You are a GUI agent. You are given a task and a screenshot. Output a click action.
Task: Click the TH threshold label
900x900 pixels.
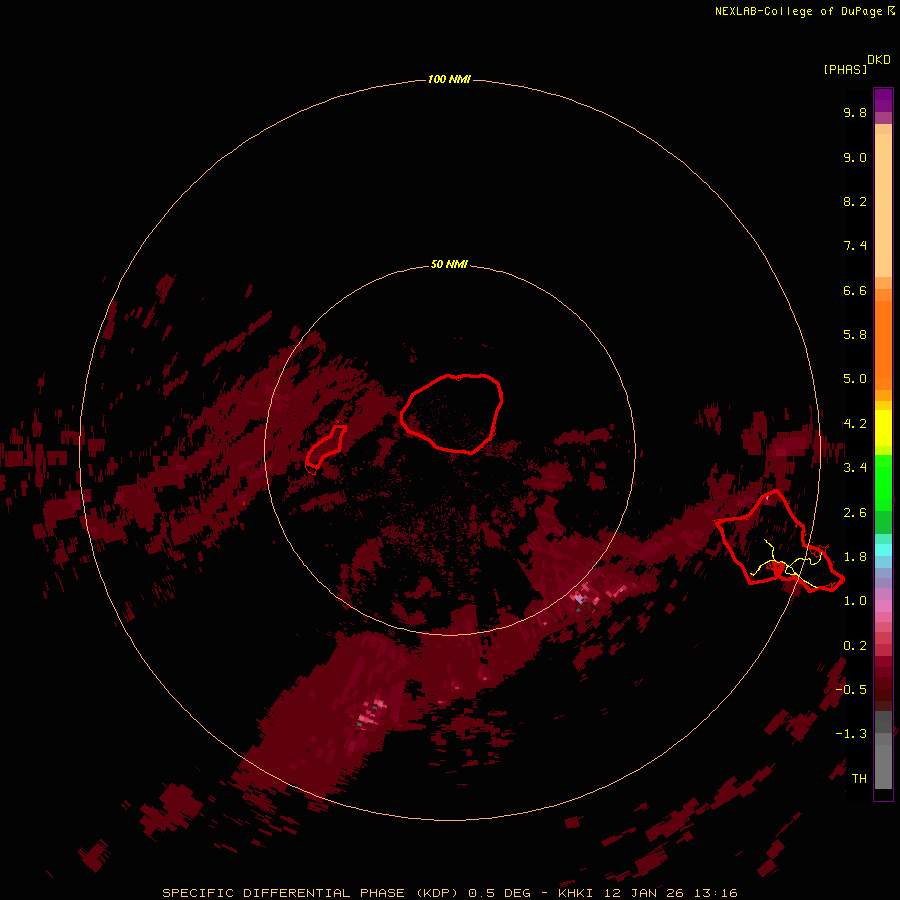pyautogui.click(x=859, y=779)
